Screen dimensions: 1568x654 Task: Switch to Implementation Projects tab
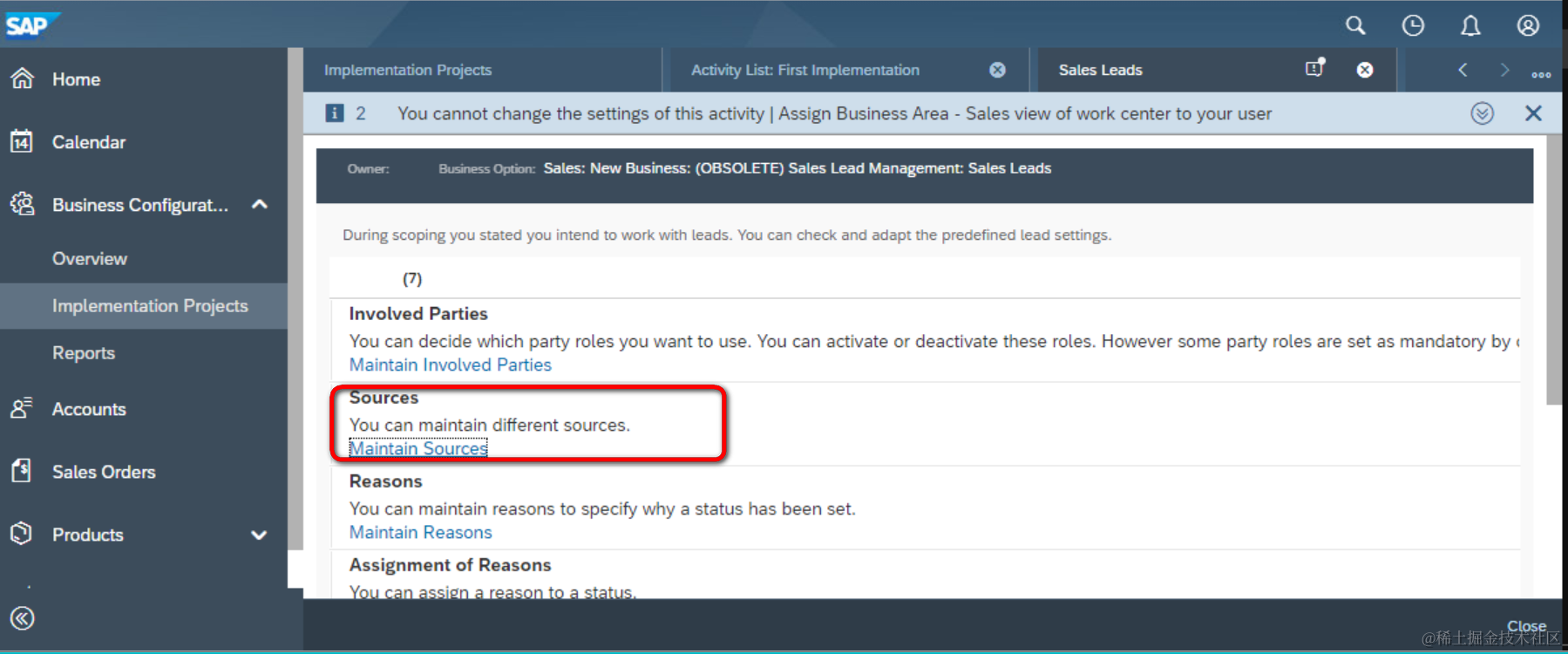coord(408,70)
